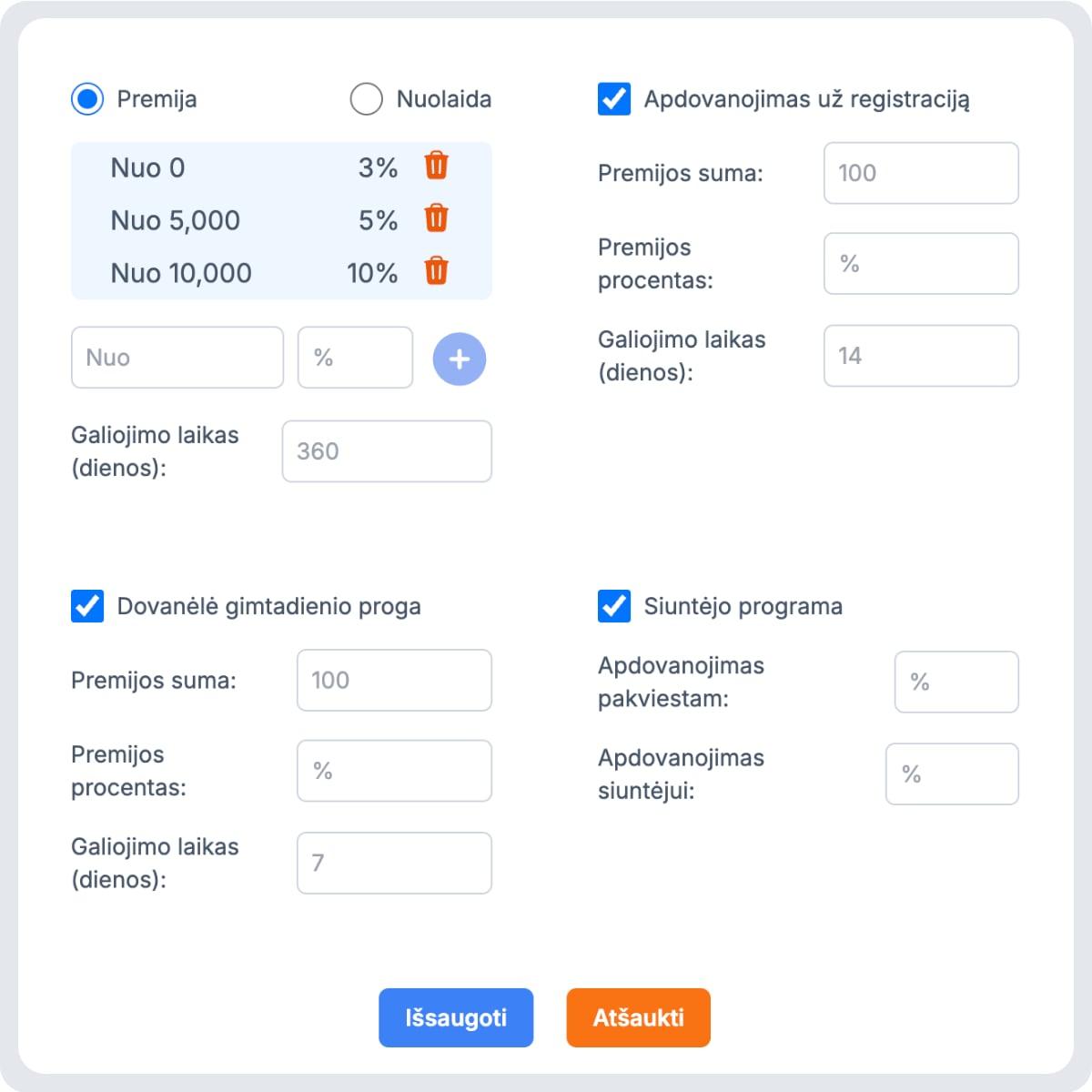This screenshot has height=1092, width=1092.
Task: Uncheck Apdovanojimas už registraciją checkbox
Action: click(614, 99)
